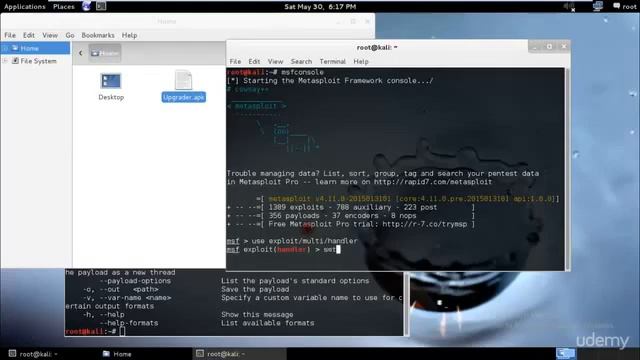This screenshot has height=360, width=640.
Task: Open File menu in file manager window
Action: (10, 35)
